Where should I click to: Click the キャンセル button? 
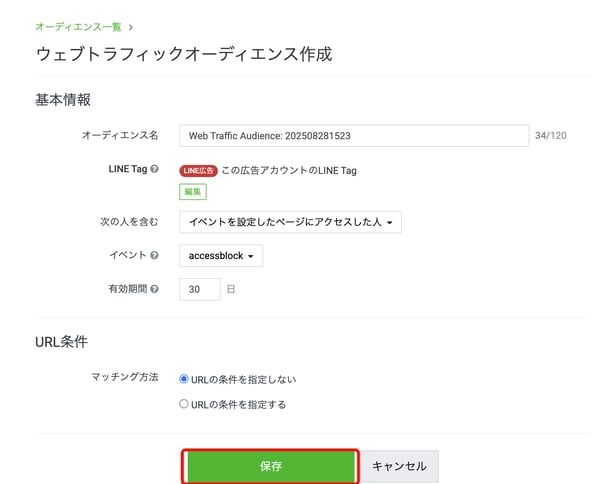click(399, 466)
